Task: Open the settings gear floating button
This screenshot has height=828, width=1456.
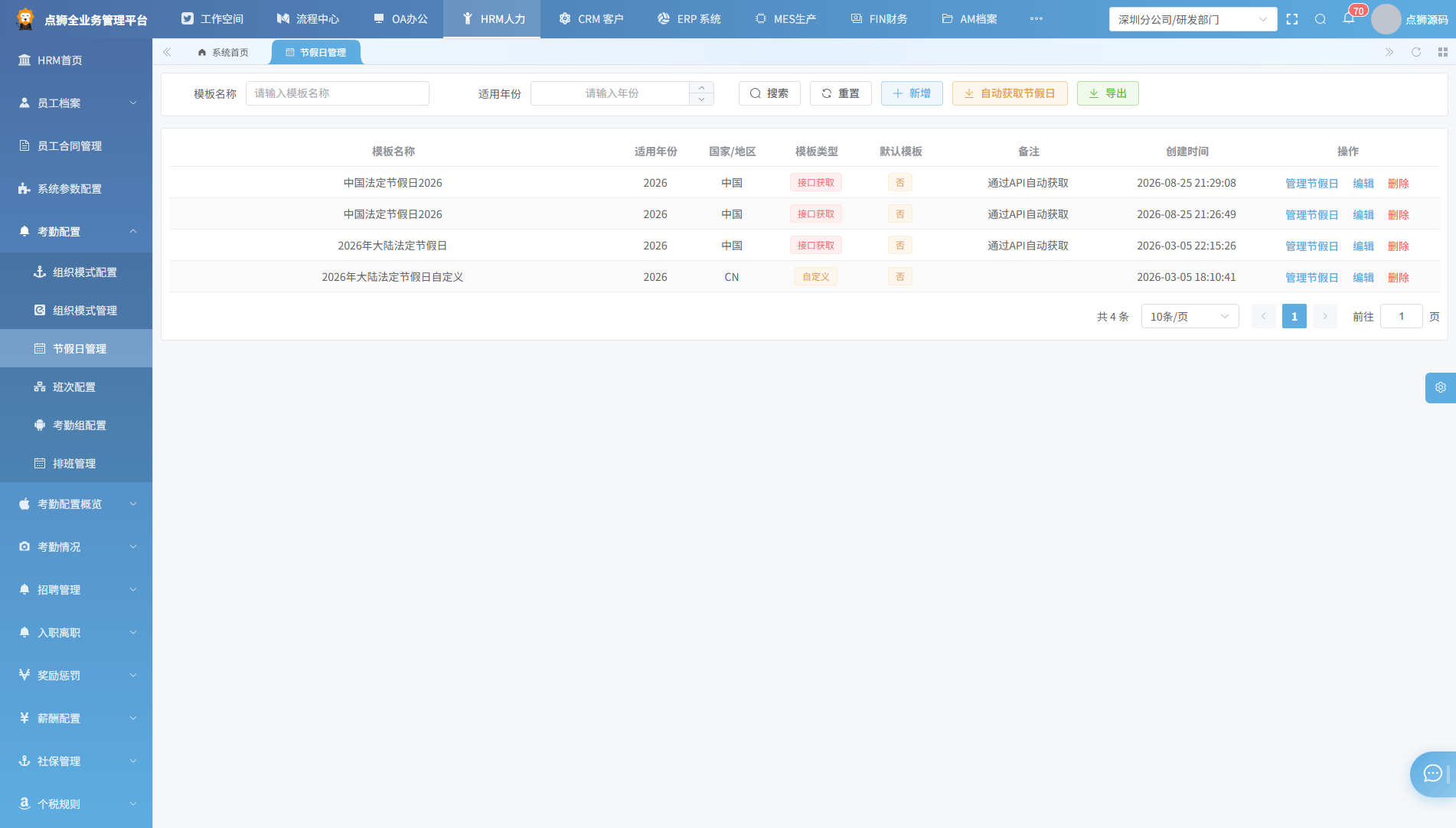Action: pos(1441,387)
